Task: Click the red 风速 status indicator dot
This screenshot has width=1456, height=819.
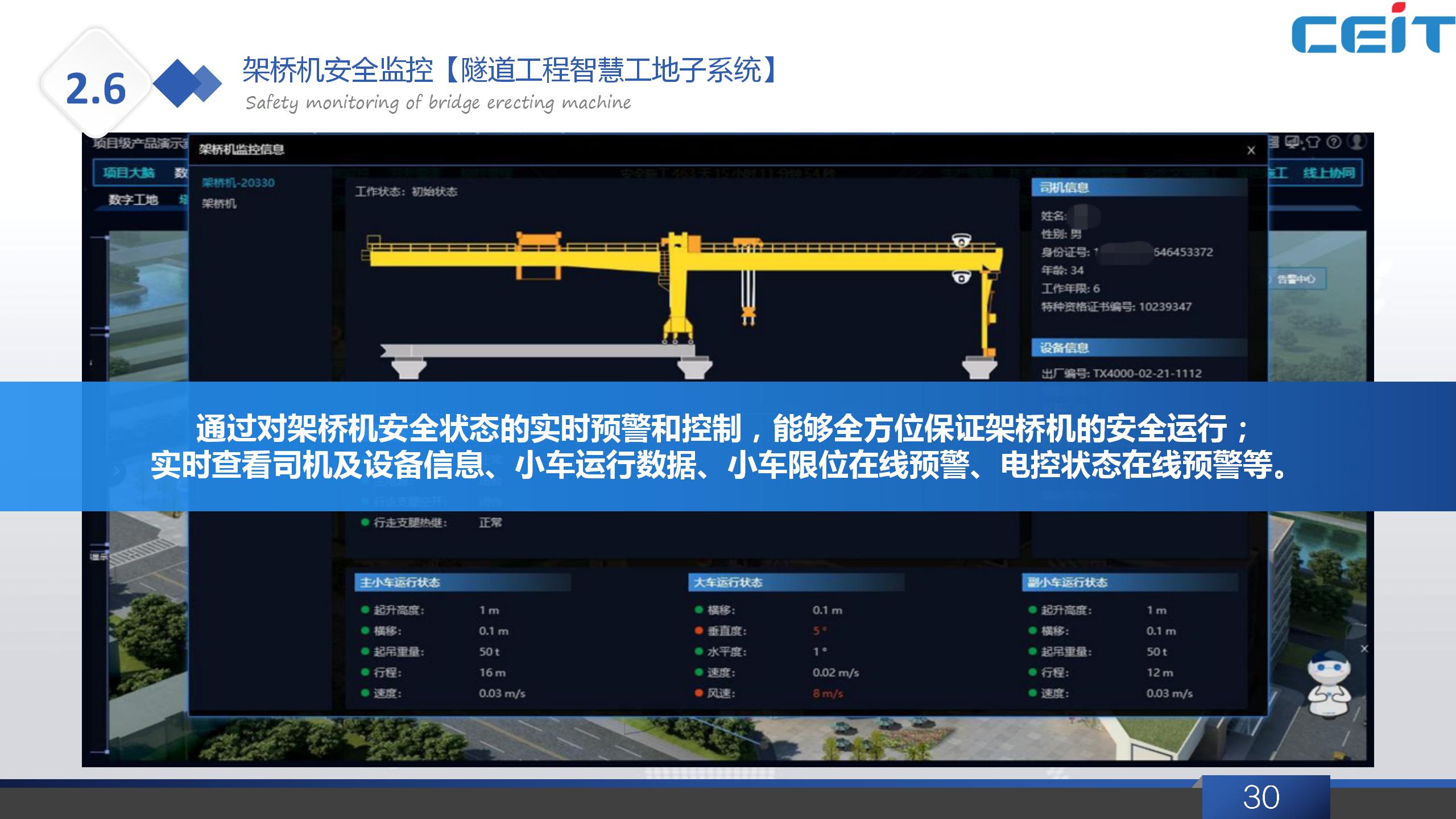Action: 699,693
